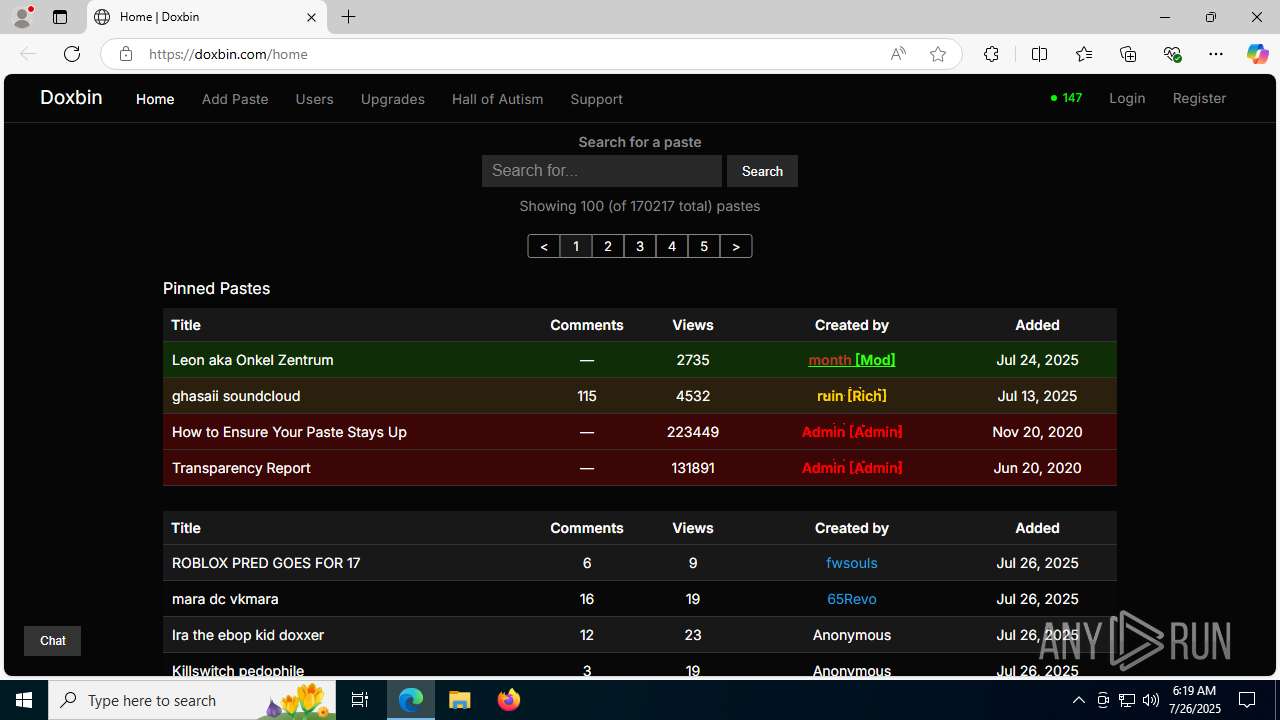Open 'How to Ensure Your Paste Stays Up'
Viewport: 1280px width, 720px height.
(289, 432)
